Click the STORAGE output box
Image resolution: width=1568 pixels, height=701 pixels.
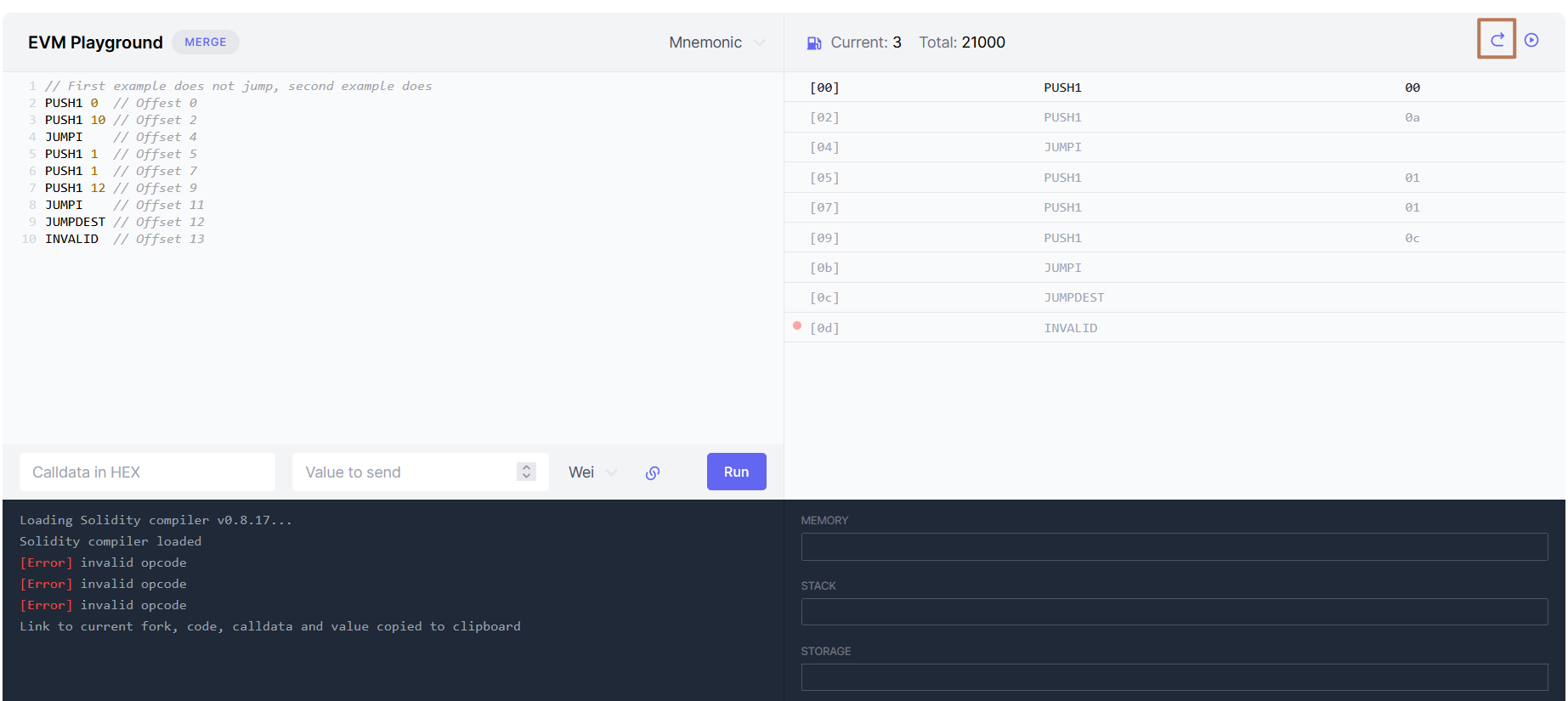[1174, 677]
